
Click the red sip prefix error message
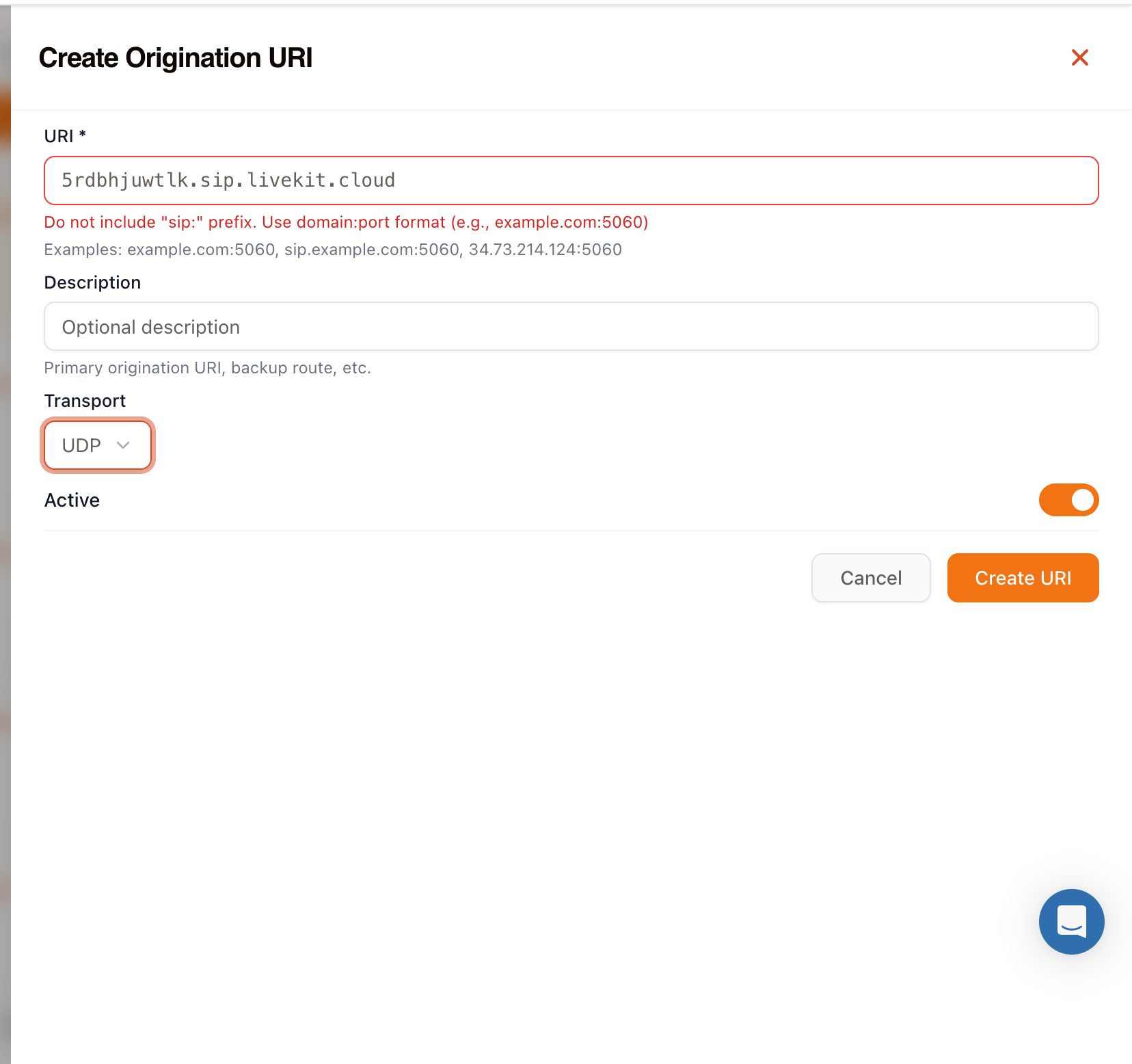click(x=346, y=222)
